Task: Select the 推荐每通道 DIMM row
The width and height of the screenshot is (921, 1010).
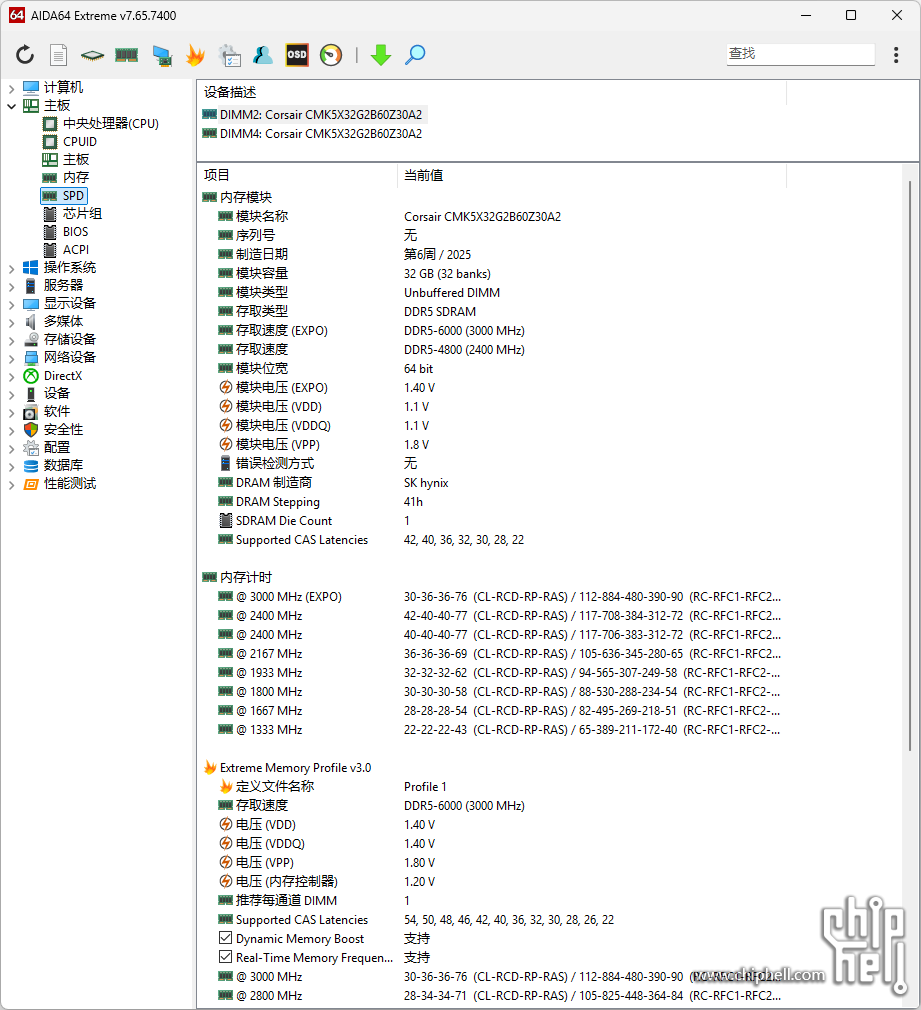Action: tap(492, 900)
